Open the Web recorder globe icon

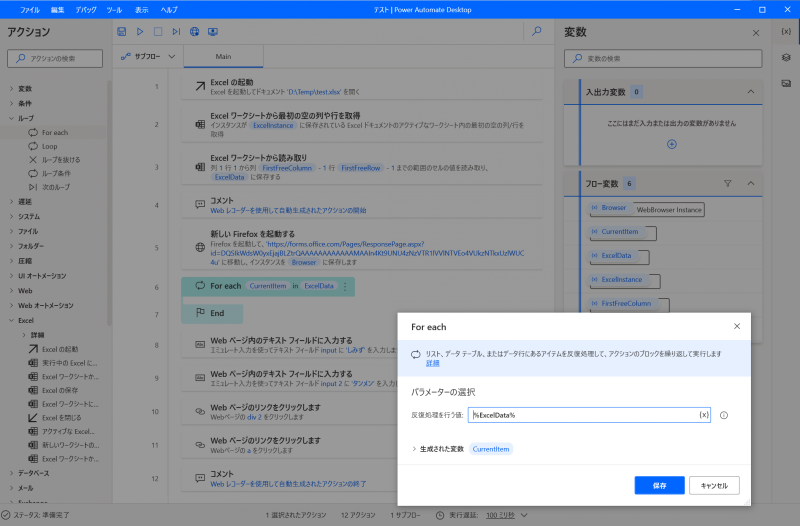[194, 32]
